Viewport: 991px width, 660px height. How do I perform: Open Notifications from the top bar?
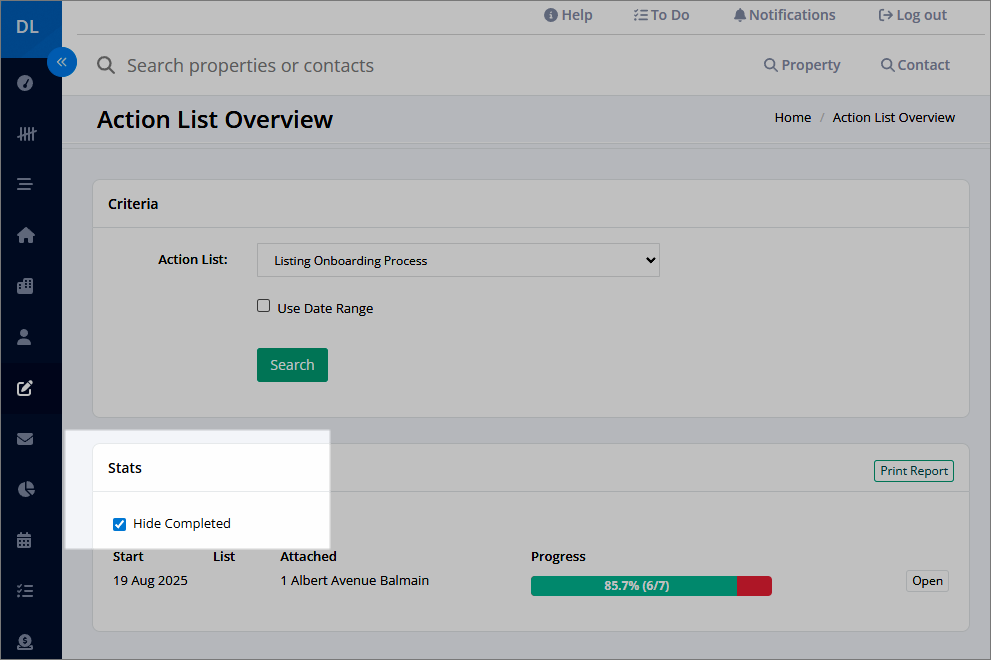[784, 14]
